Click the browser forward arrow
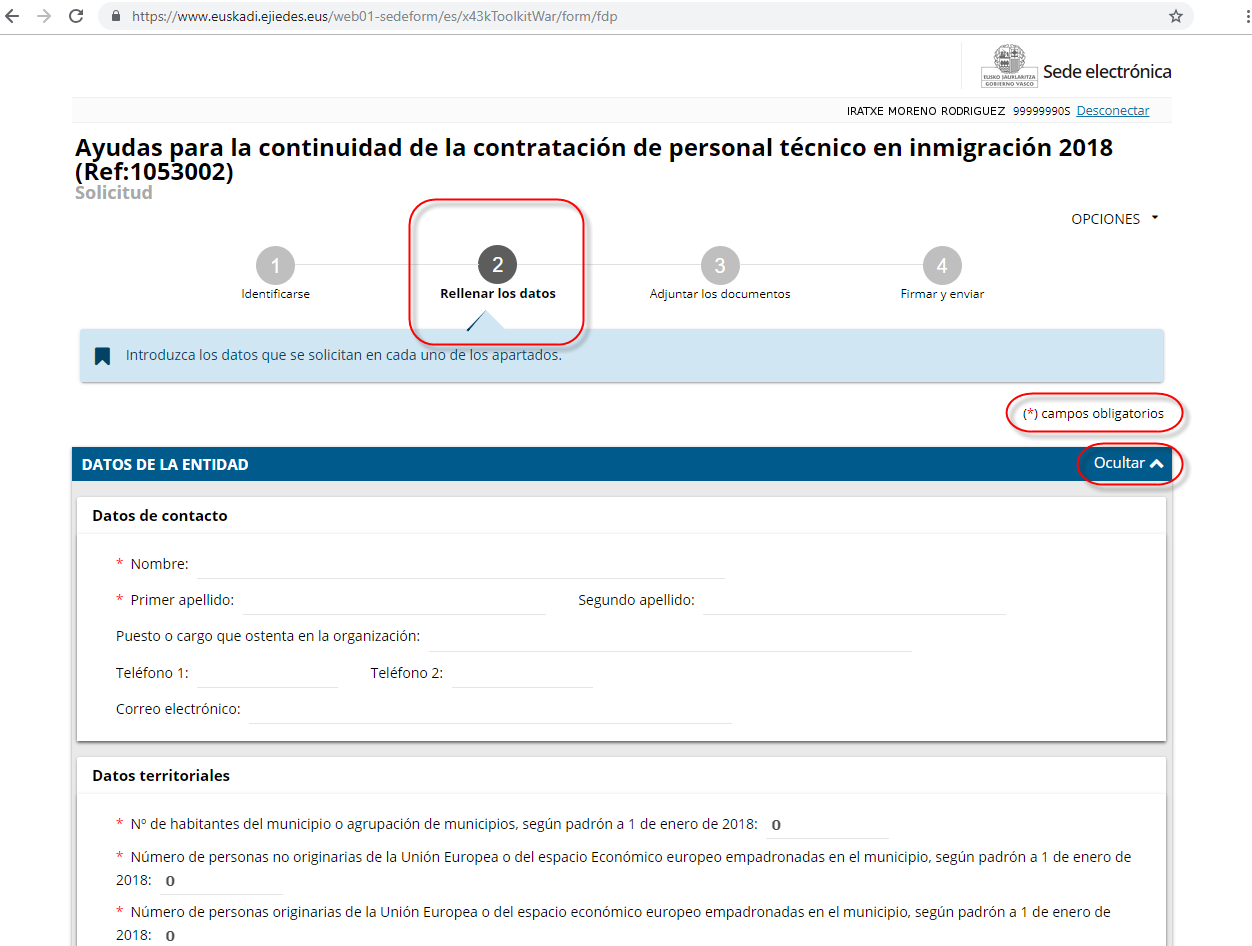 [x=44, y=17]
